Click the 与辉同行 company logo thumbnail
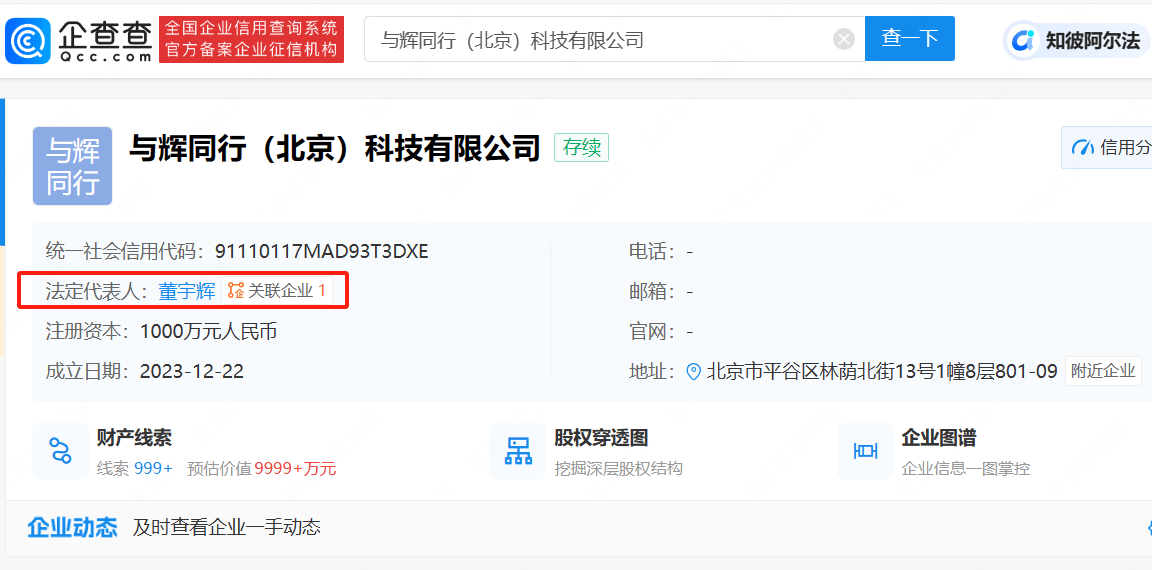This screenshot has width=1152, height=570. 72,166
